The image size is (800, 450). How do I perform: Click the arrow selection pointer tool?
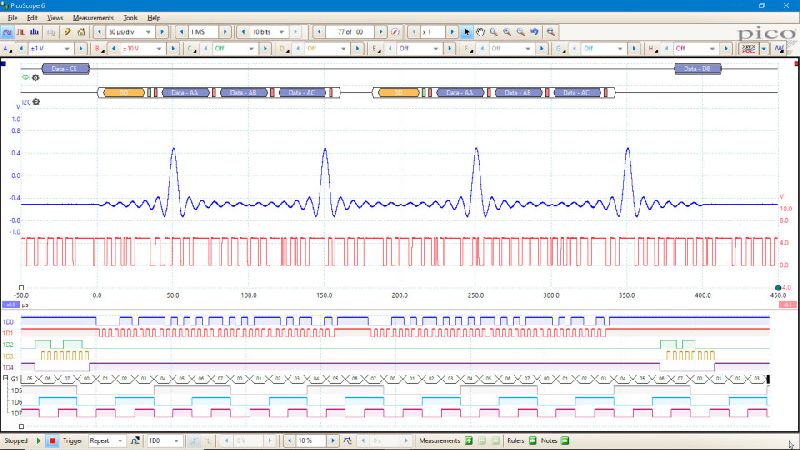point(466,32)
